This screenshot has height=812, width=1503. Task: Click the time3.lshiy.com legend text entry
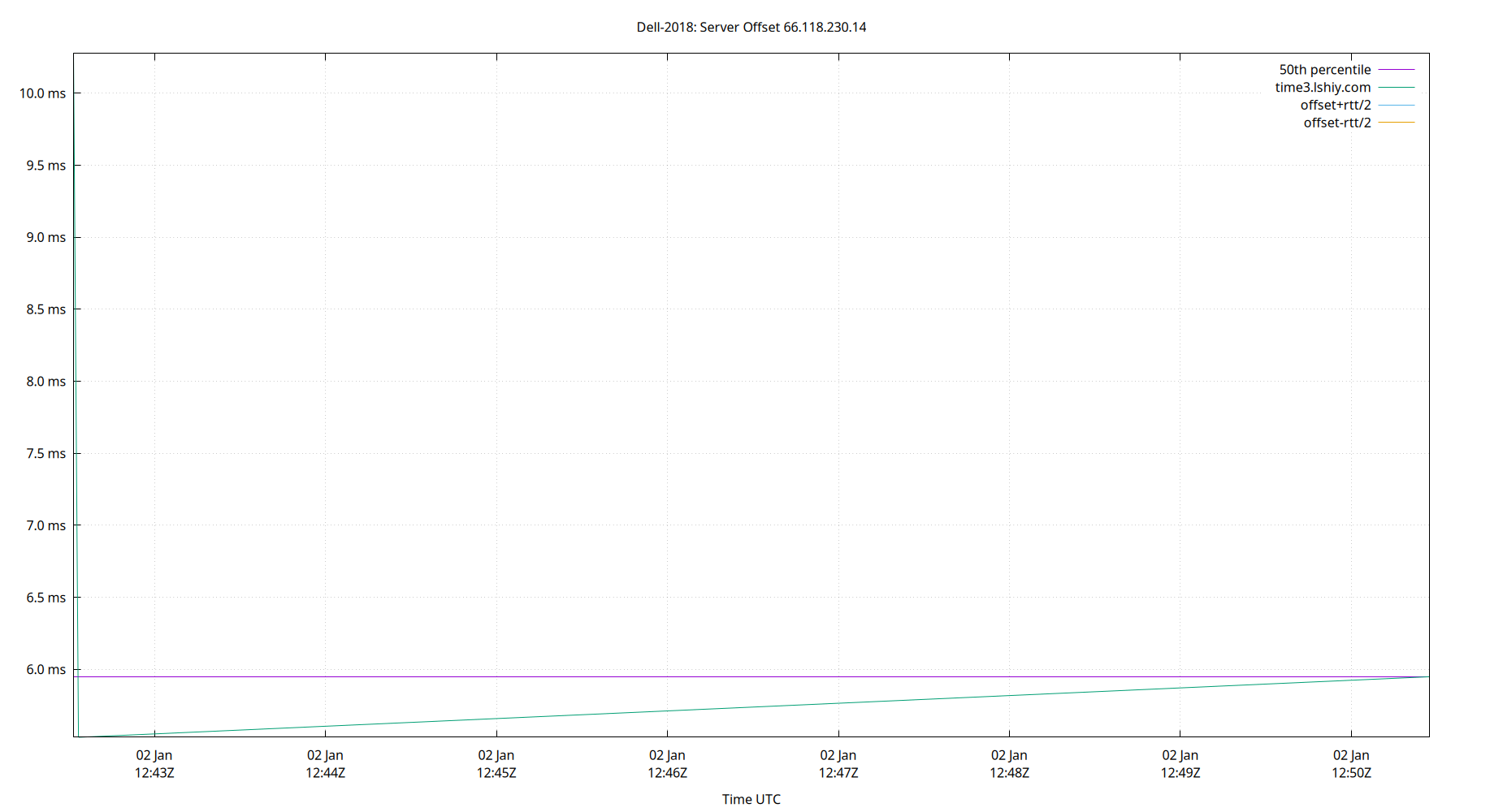(x=1322, y=87)
